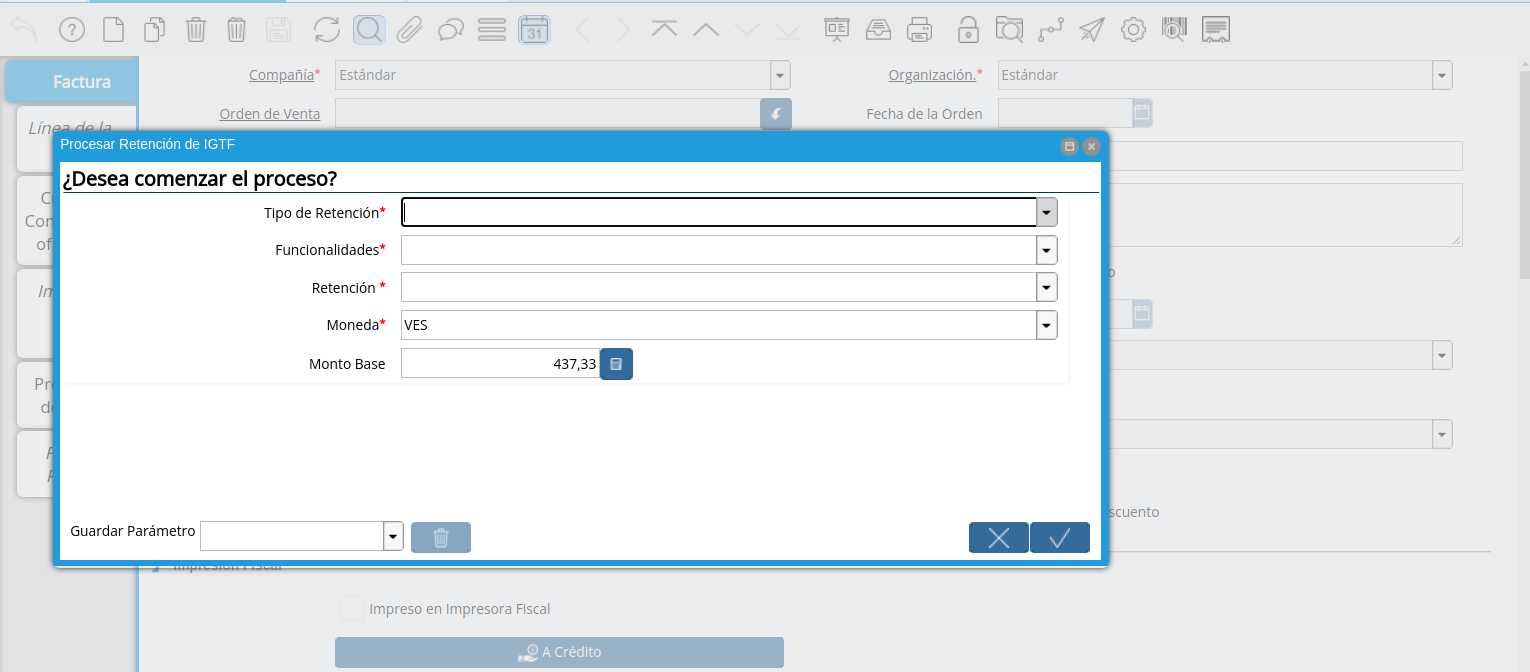The image size is (1530, 672).
Task: Click the Archive inbox tray icon
Action: click(x=878, y=30)
